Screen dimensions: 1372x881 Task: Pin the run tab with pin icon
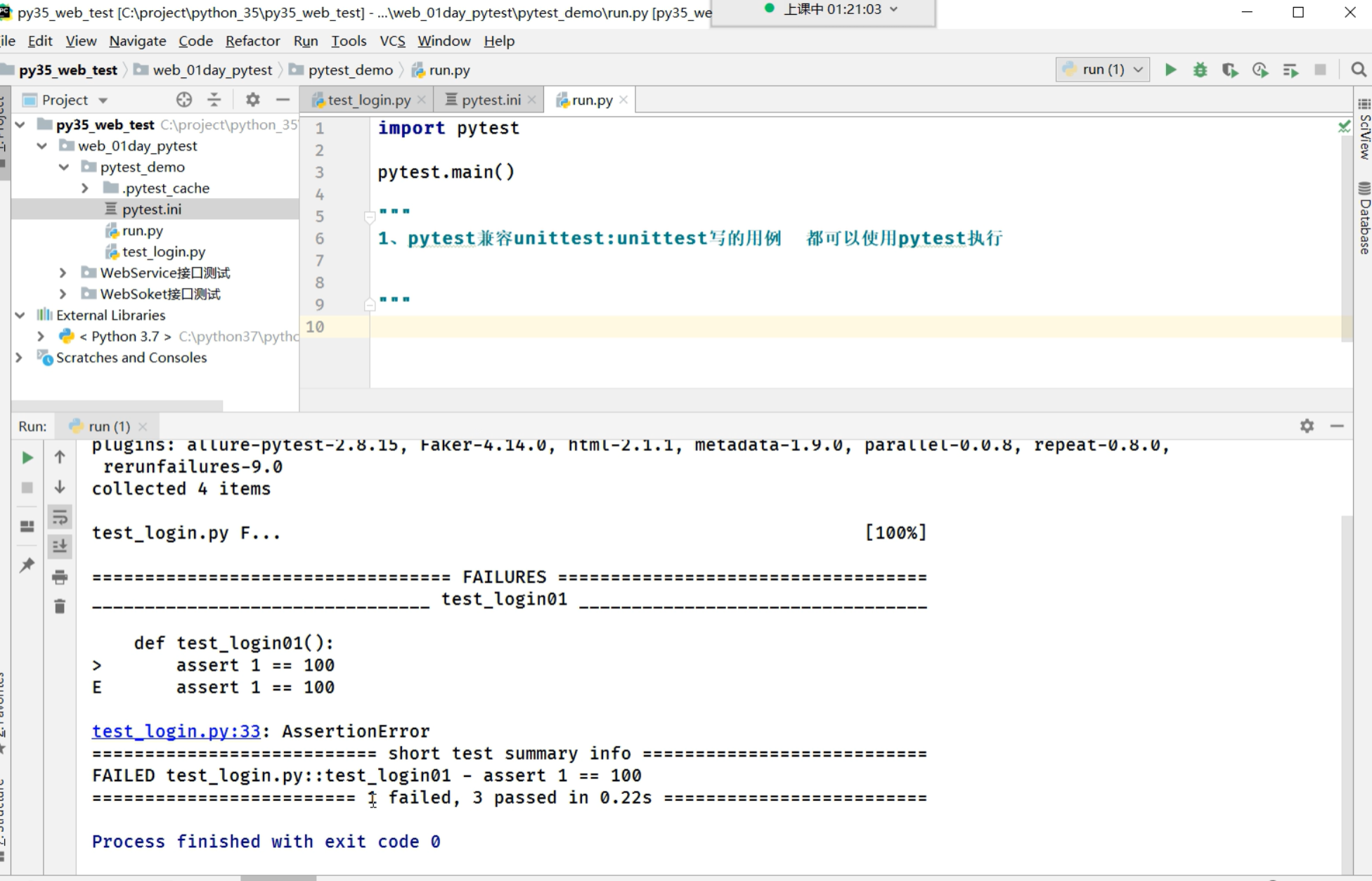coord(27,565)
